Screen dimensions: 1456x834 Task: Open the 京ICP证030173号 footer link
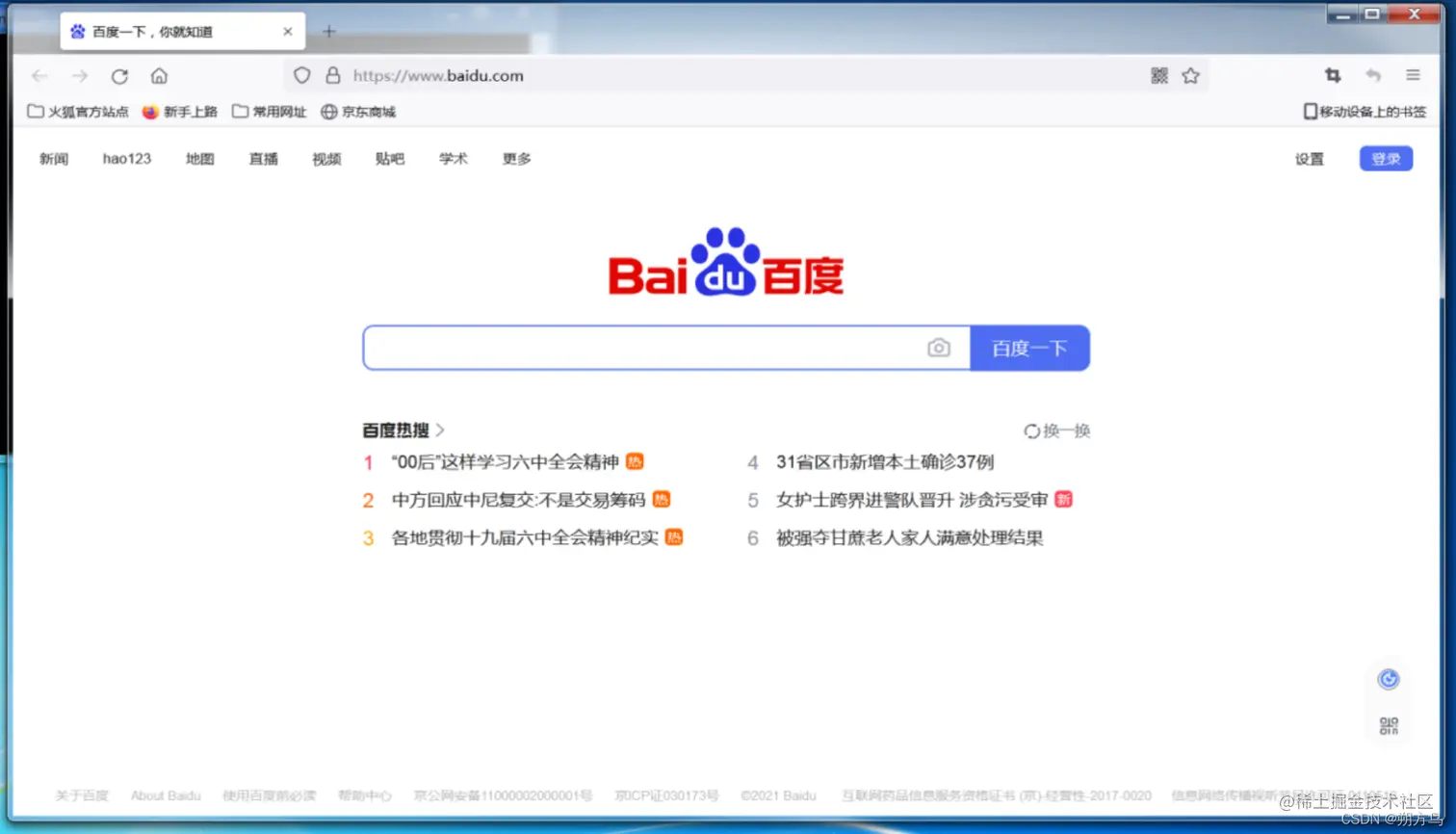coord(667,795)
